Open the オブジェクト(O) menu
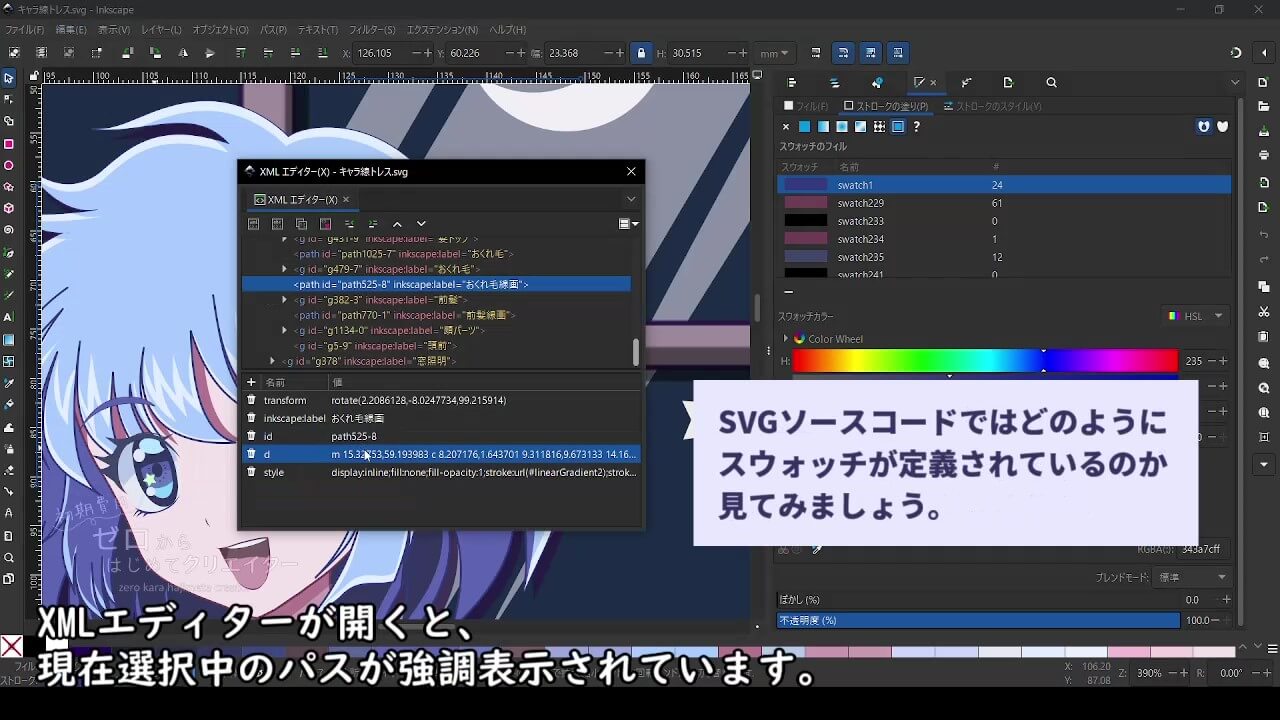This screenshot has height=720, width=1280. coord(220,30)
